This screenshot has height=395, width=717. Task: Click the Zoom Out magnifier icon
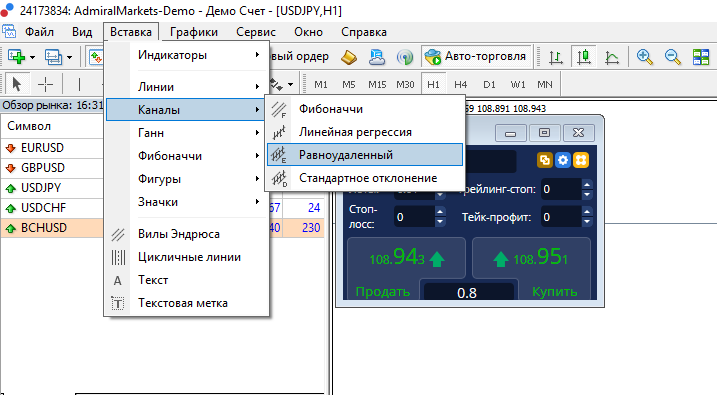[672, 57]
